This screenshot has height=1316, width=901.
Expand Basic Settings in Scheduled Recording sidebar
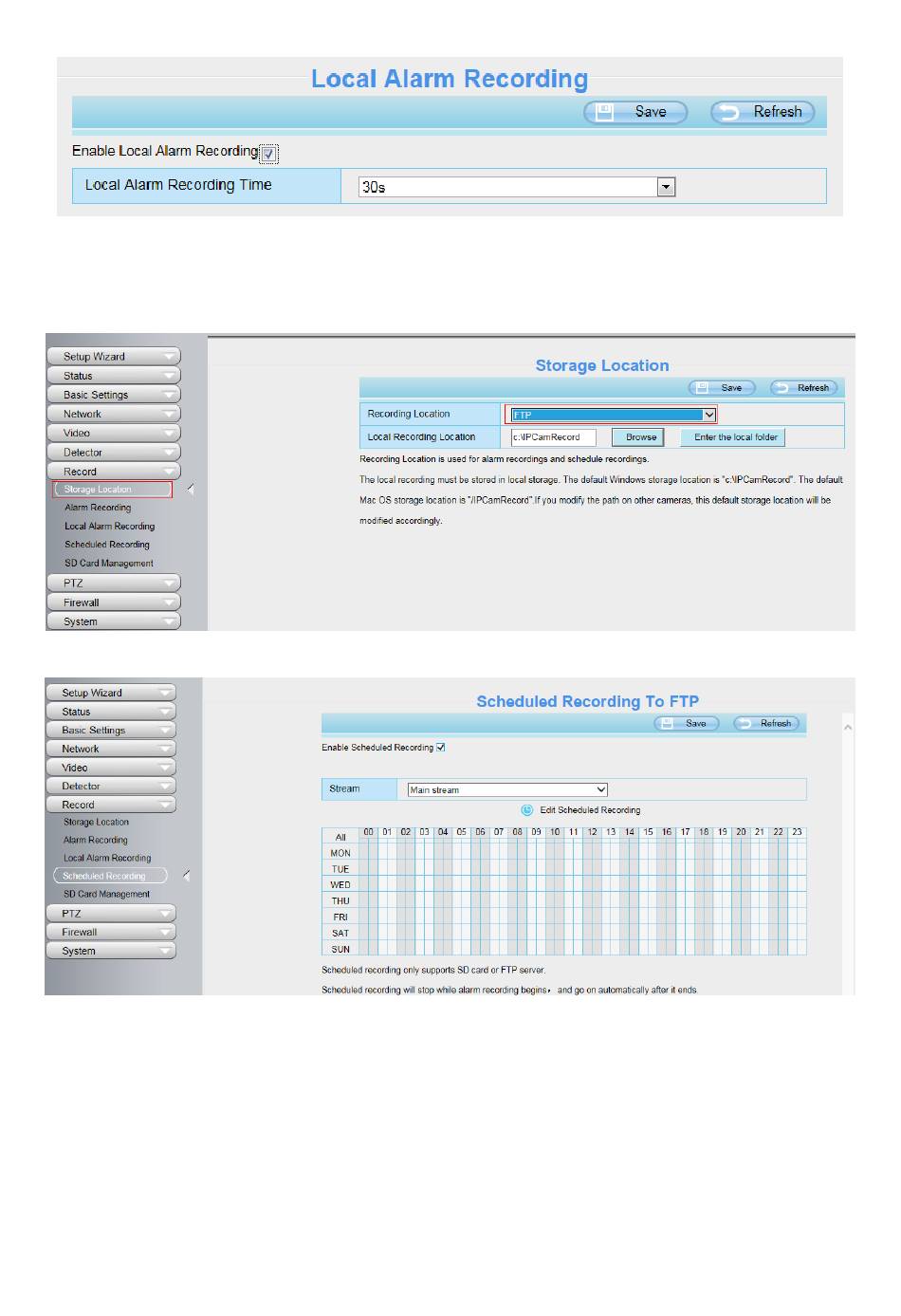(111, 731)
